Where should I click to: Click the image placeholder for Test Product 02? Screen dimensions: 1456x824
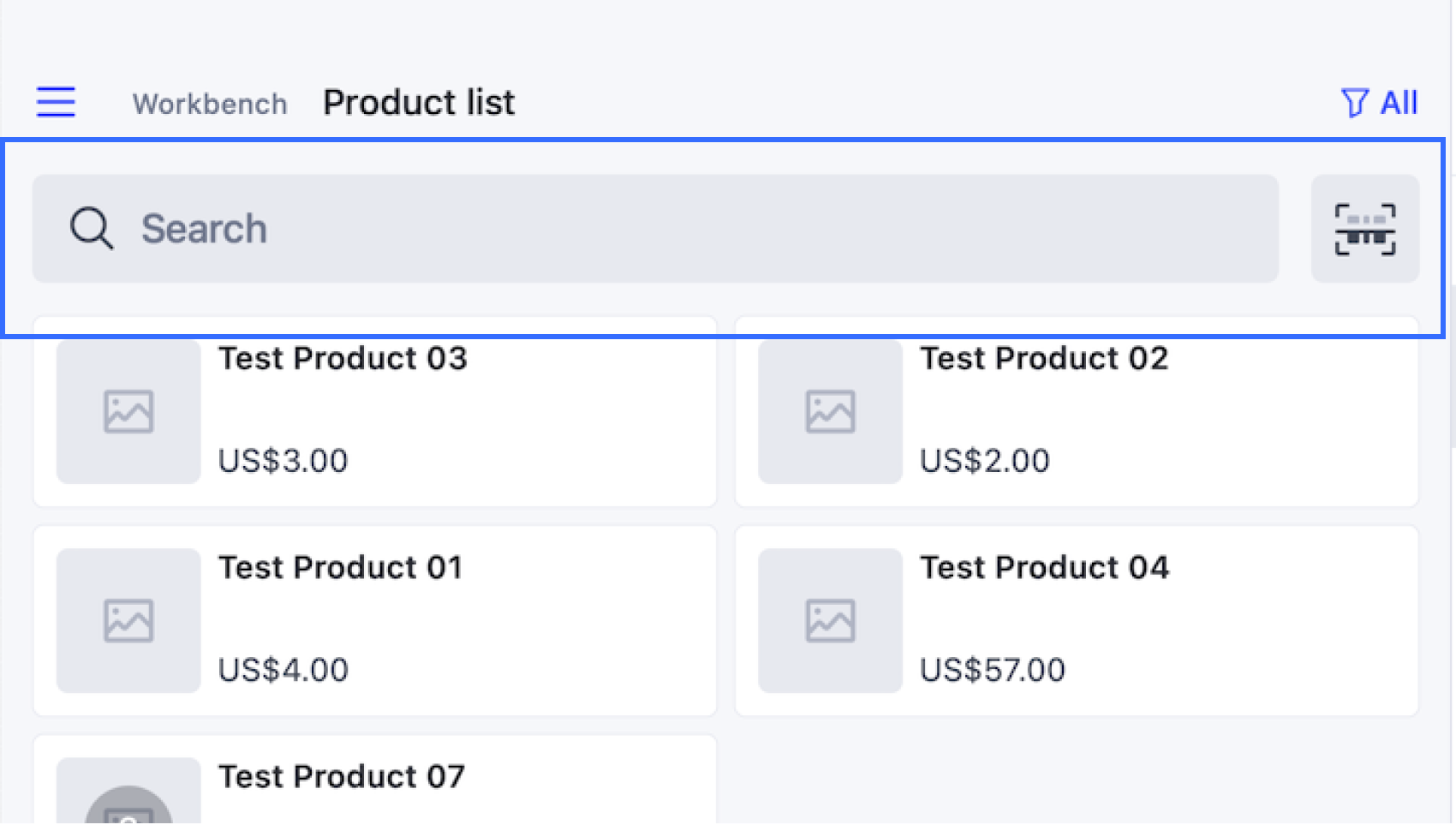click(x=829, y=412)
